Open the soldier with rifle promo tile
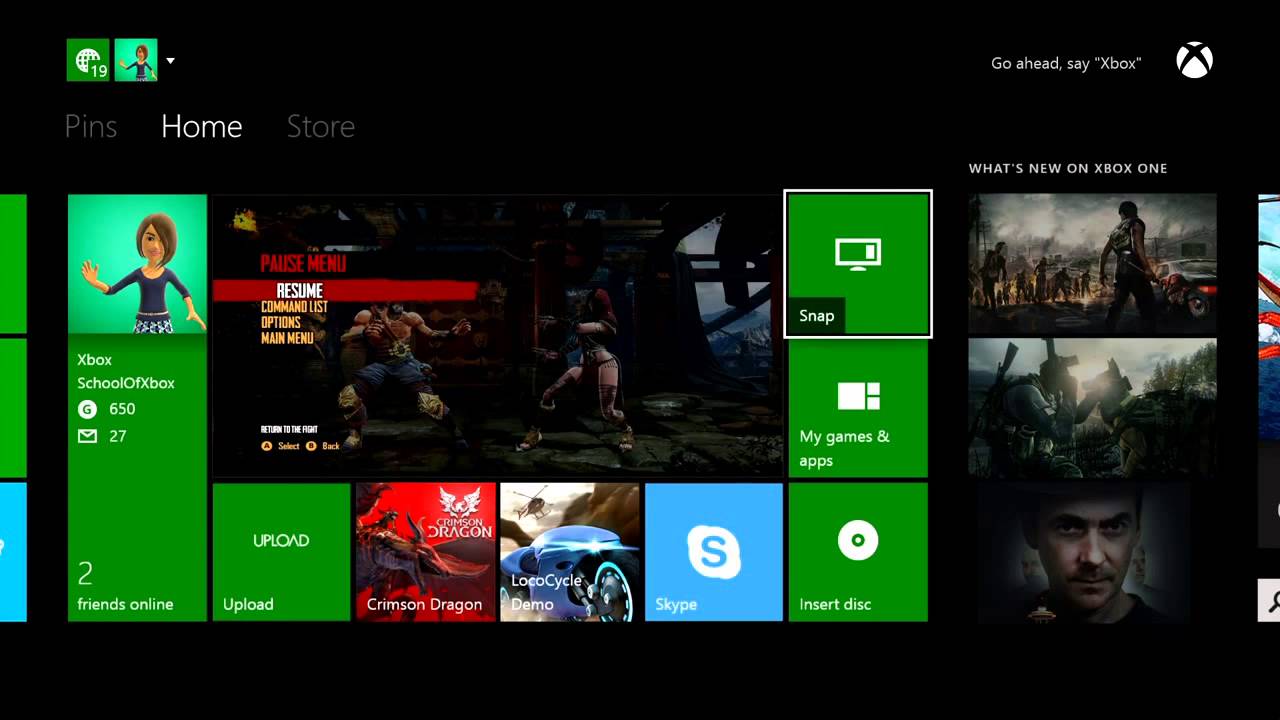 pos(1092,408)
